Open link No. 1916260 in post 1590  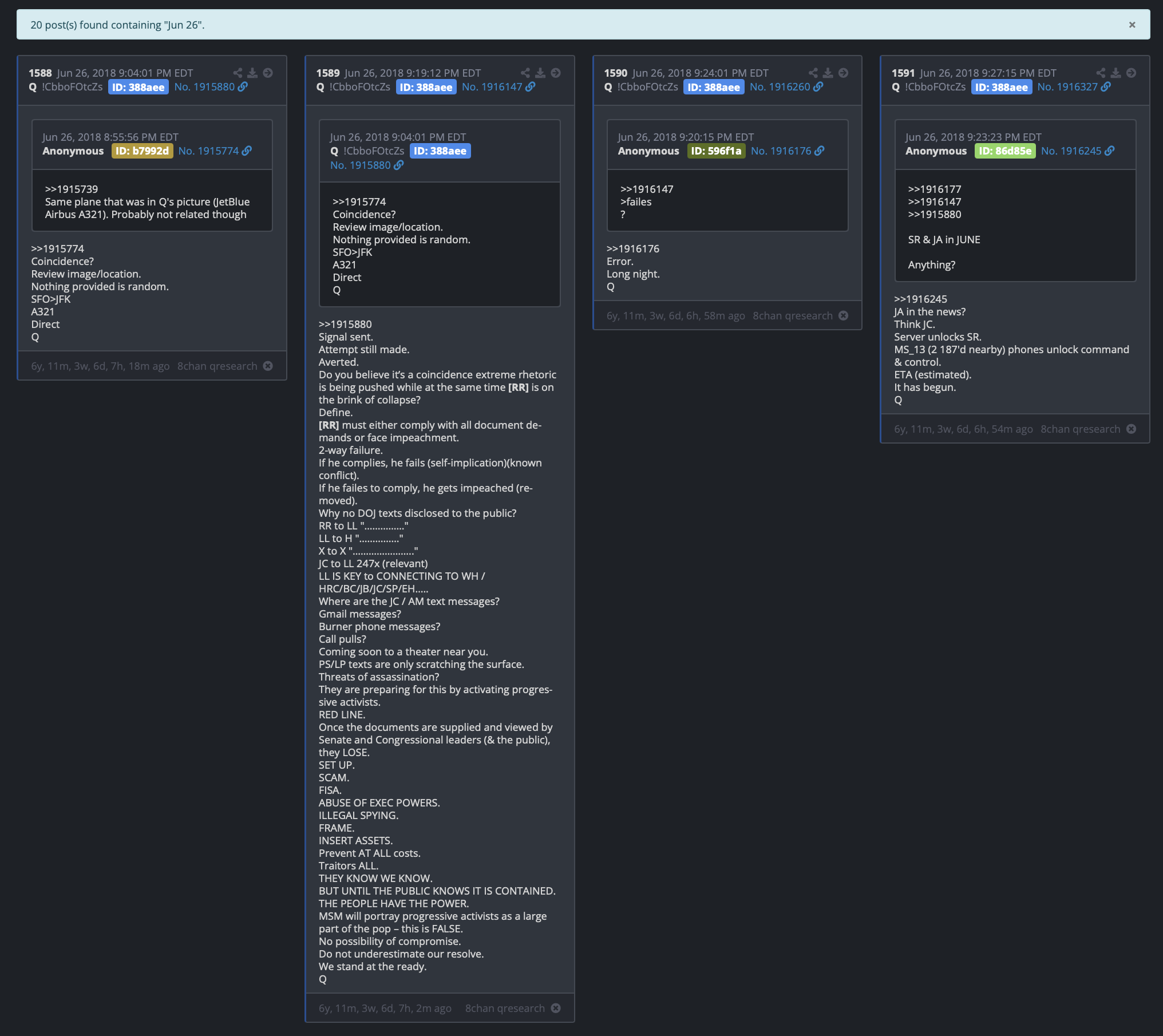(x=786, y=87)
